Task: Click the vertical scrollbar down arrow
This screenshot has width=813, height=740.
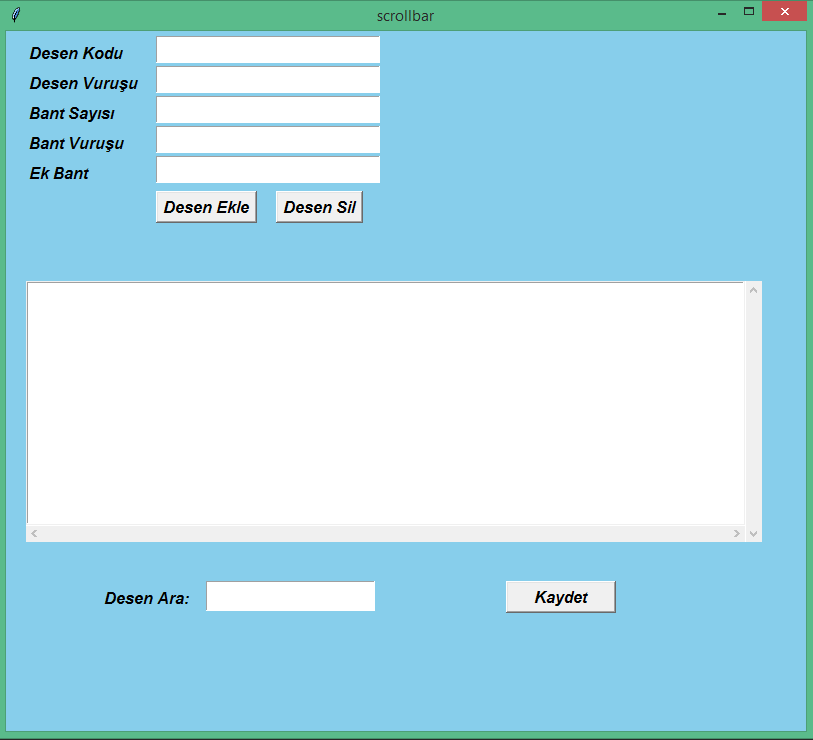Action: [753, 534]
